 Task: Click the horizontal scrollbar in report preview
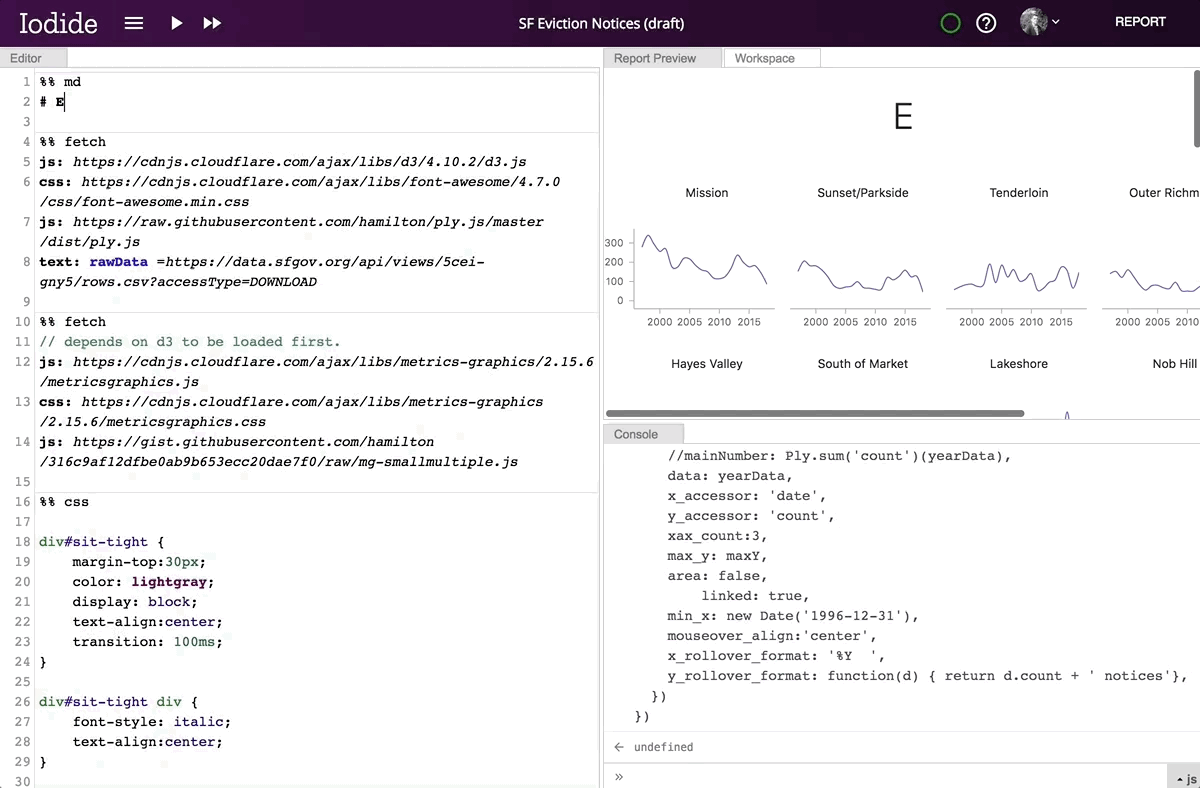(x=815, y=413)
